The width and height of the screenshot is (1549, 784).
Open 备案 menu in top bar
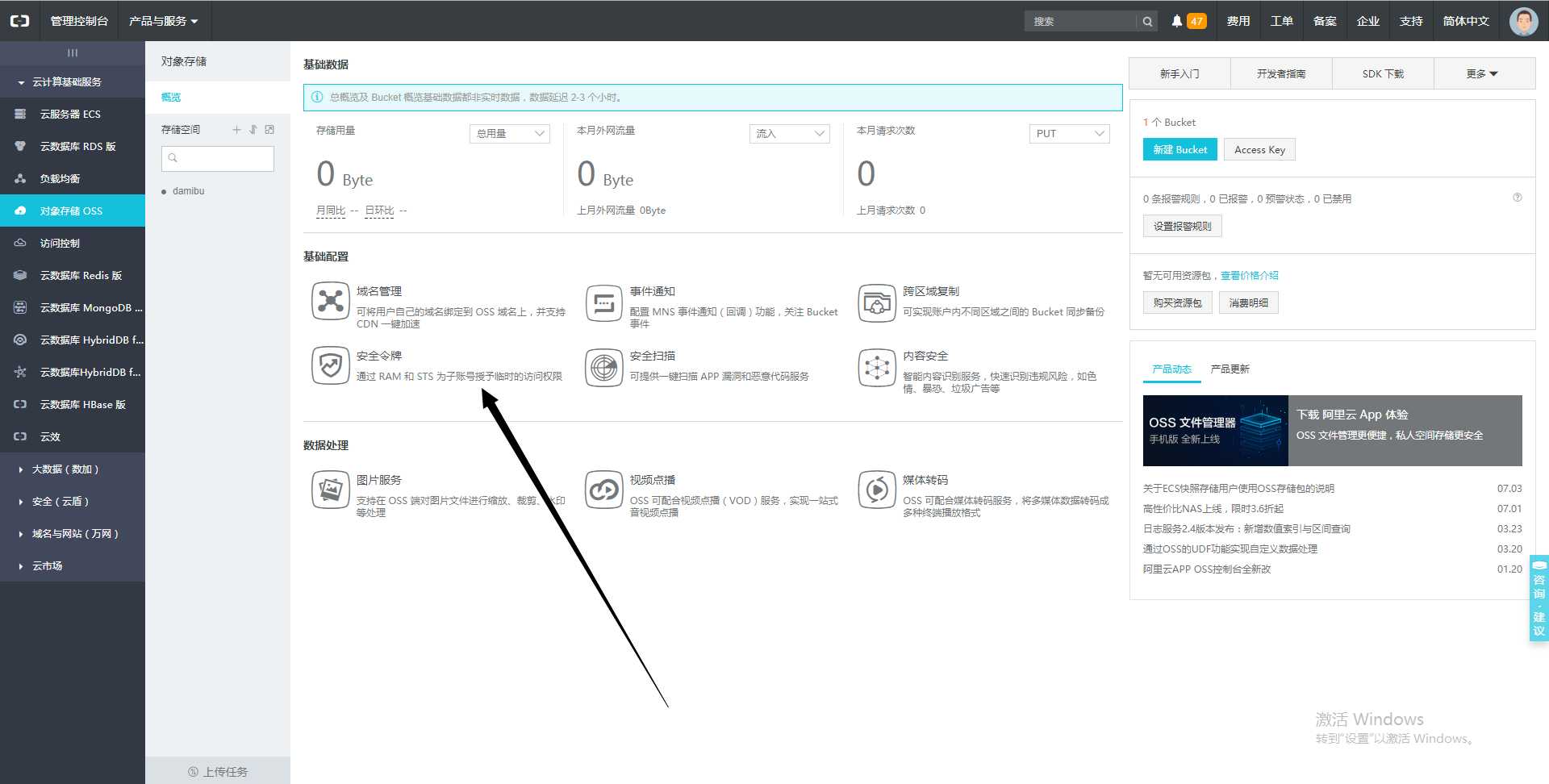pos(1325,21)
